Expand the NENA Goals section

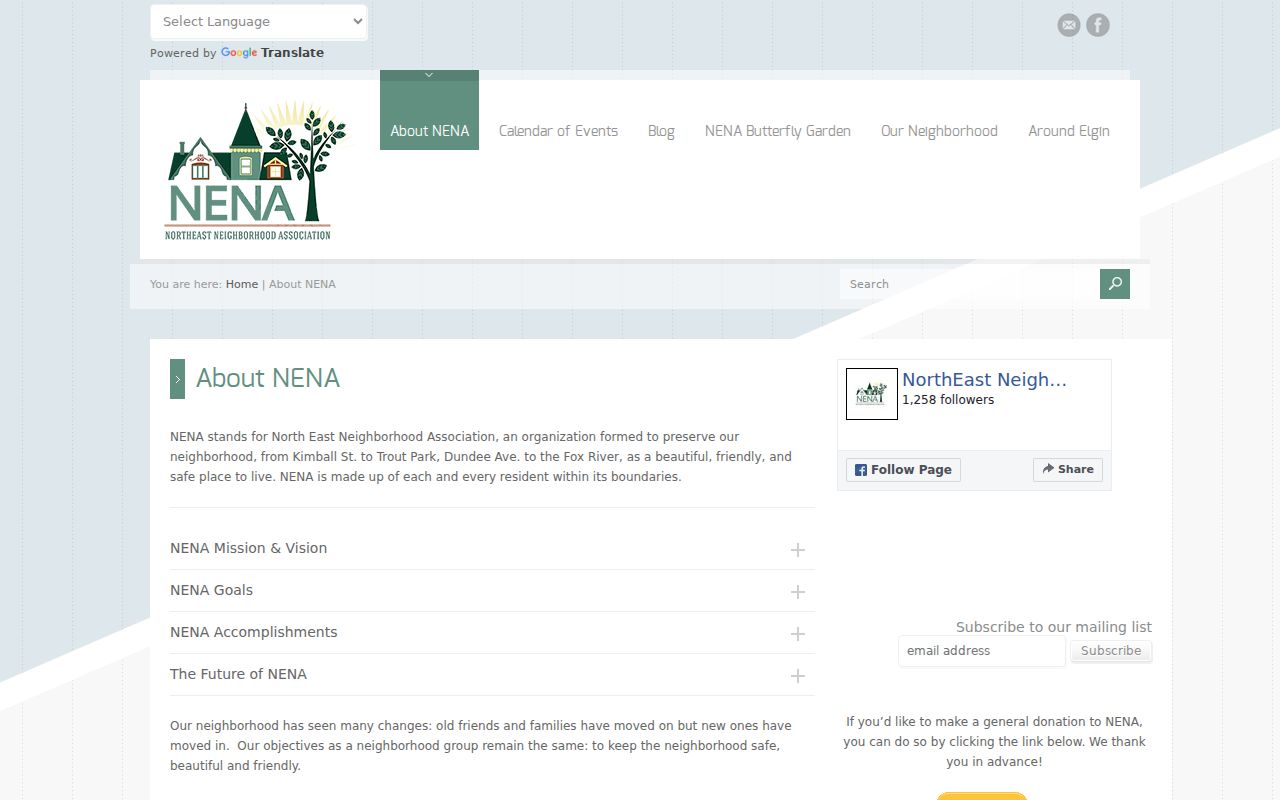(x=492, y=591)
